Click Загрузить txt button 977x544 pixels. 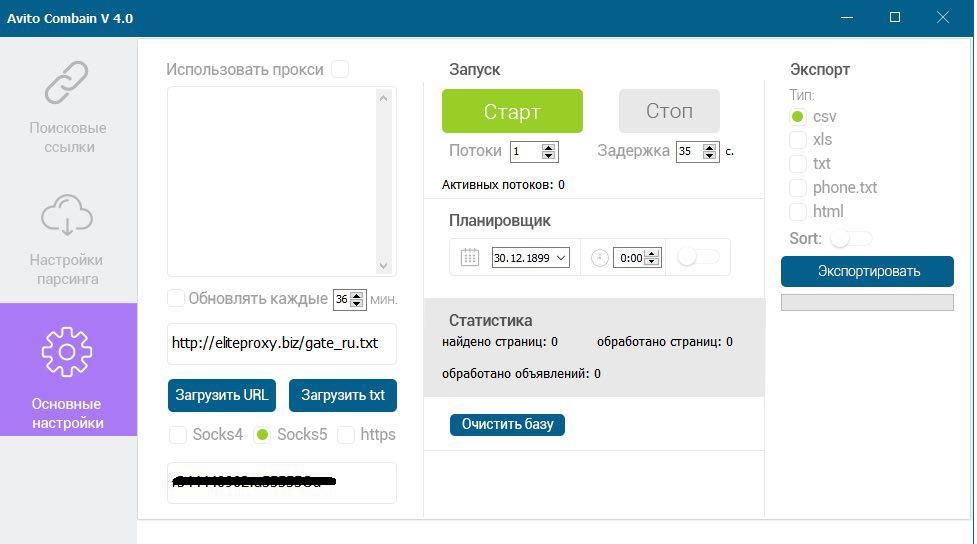[343, 395]
